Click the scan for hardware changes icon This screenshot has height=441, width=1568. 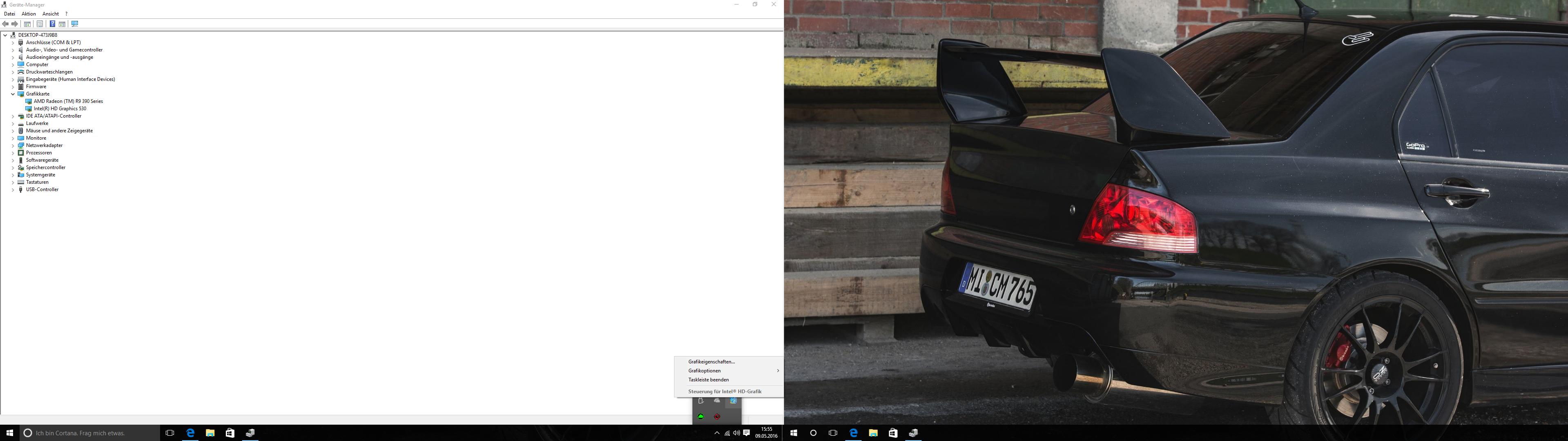(x=75, y=24)
